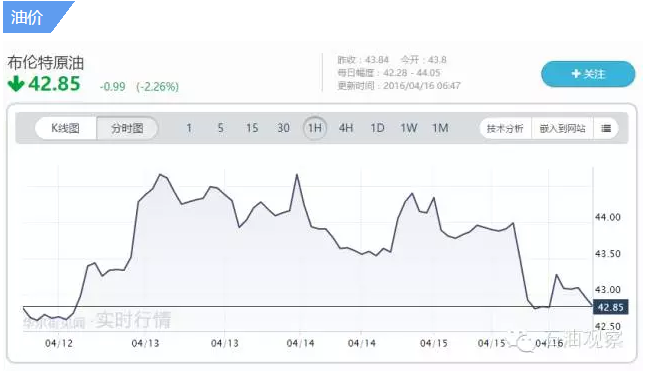This screenshot has width=649, height=377.
Task: Select the 1H hourly interval
Action: click(315, 128)
